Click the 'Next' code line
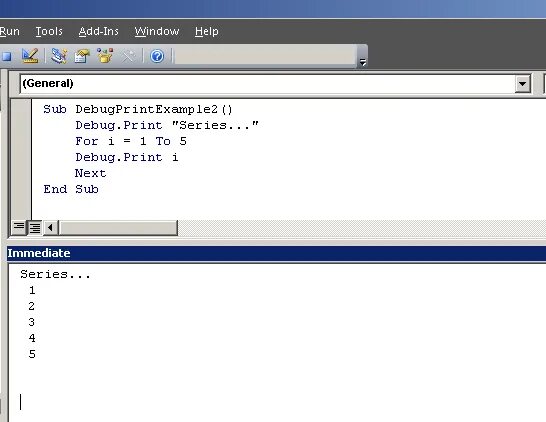The image size is (546, 422). tap(91, 173)
